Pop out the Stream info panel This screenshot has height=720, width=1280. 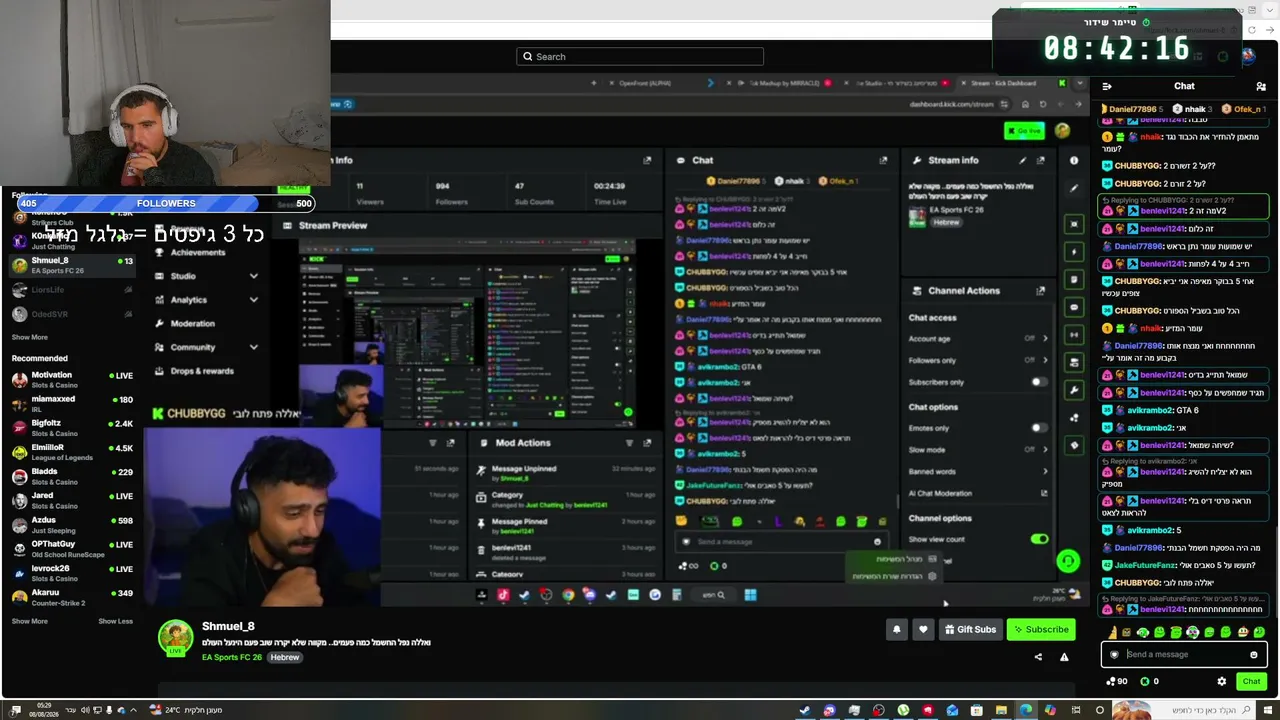[1040, 160]
